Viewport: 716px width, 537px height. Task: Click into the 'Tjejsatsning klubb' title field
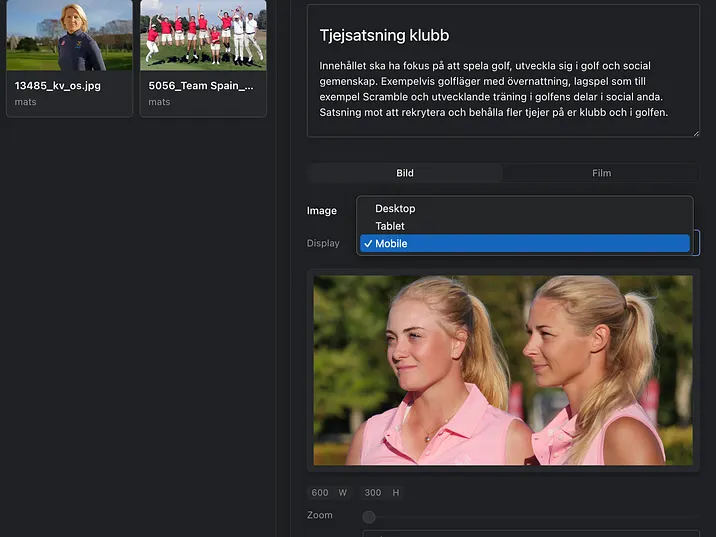coord(384,35)
